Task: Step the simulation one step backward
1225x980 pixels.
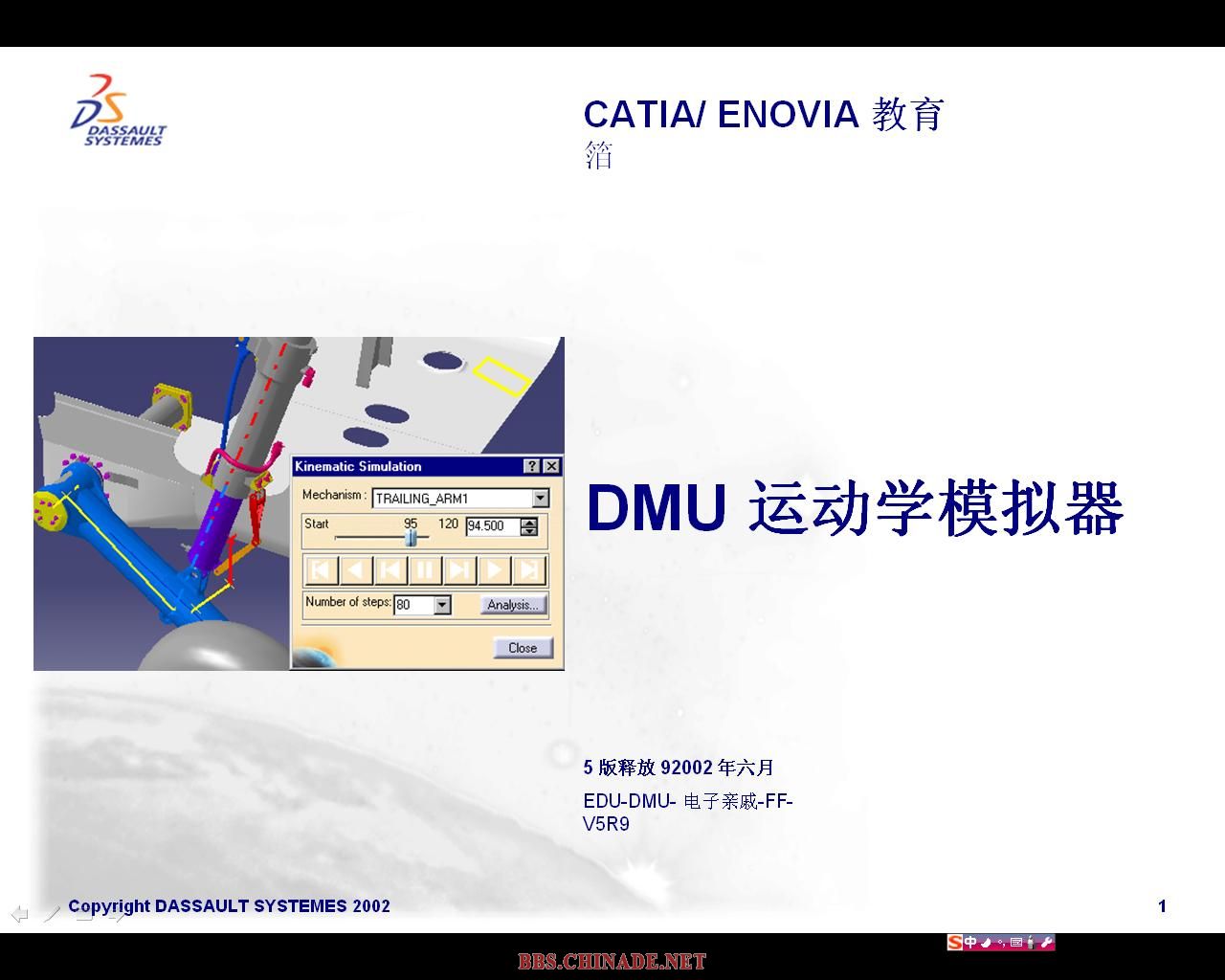Action: pyautogui.click(x=390, y=570)
